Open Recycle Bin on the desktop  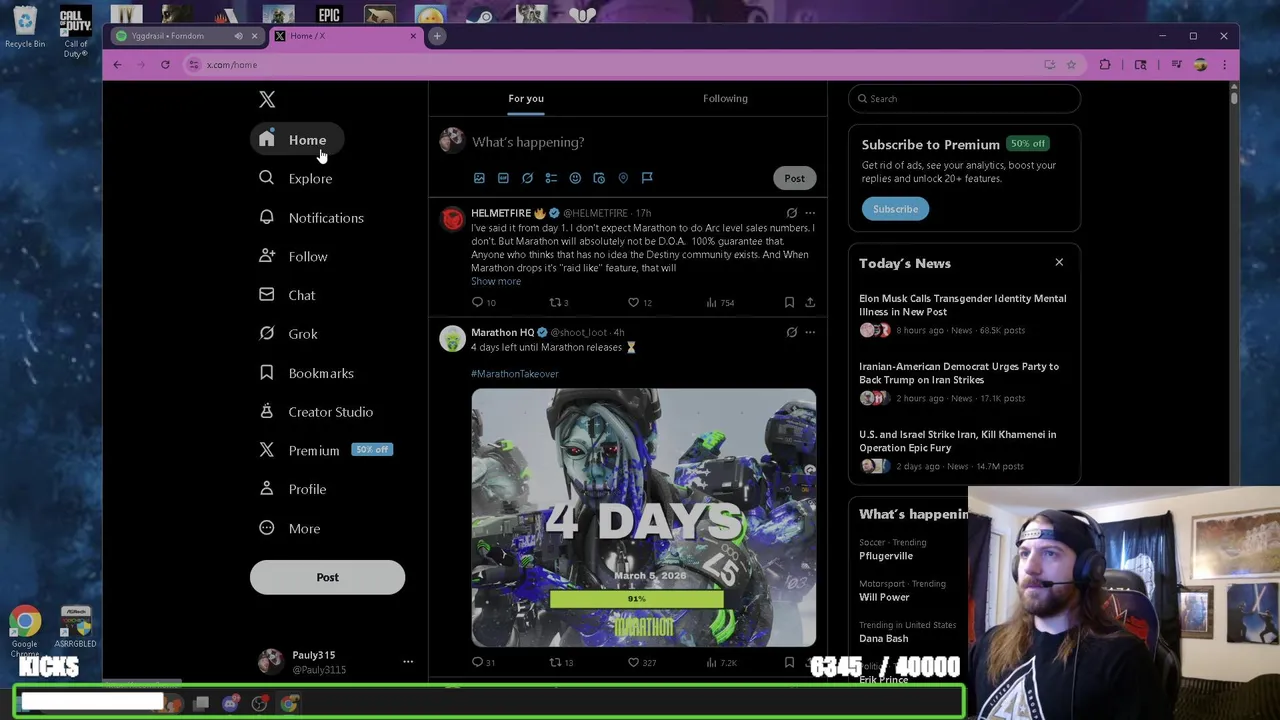pos(25,28)
